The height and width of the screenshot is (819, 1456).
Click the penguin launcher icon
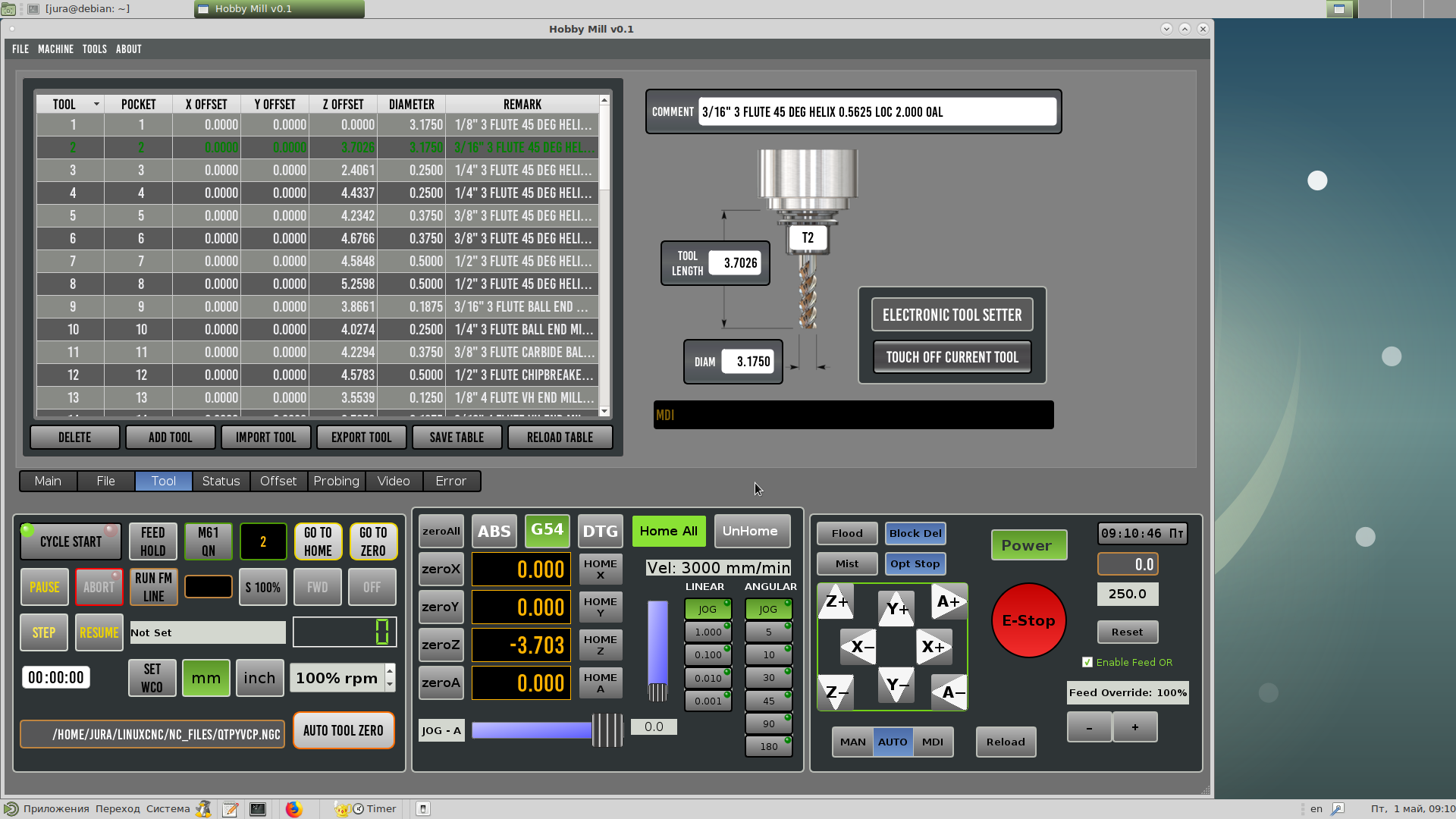pos(203,809)
